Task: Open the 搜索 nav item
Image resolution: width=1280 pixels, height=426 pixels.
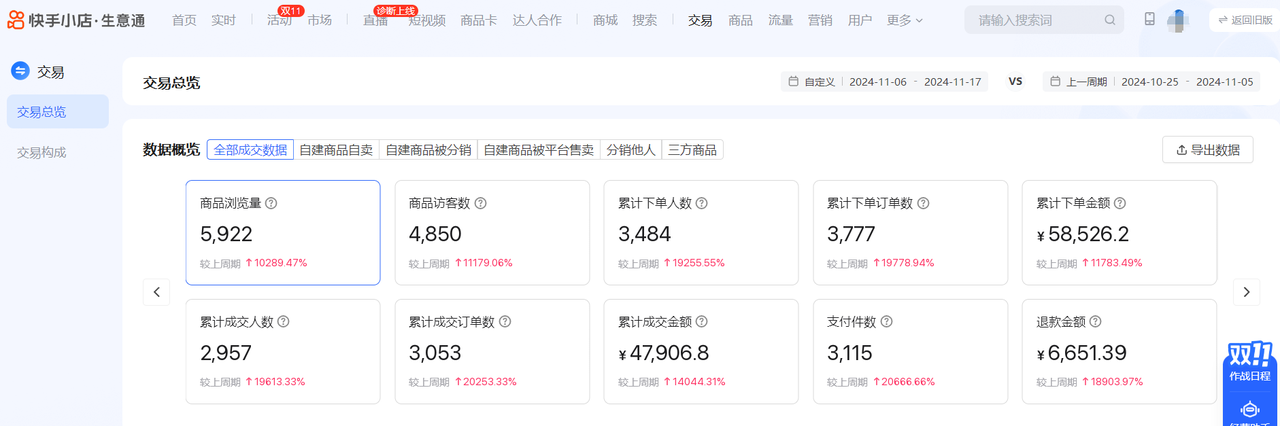Action: [645, 20]
